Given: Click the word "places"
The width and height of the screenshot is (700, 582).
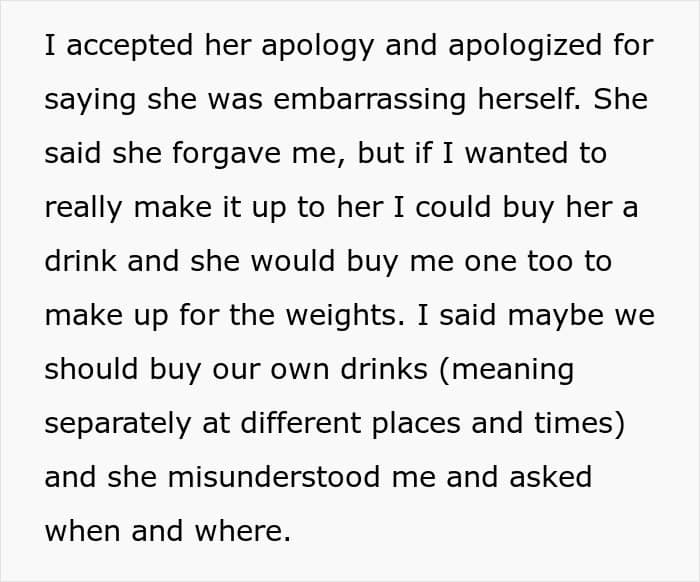Looking at the screenshot, I should click(415, 424).
